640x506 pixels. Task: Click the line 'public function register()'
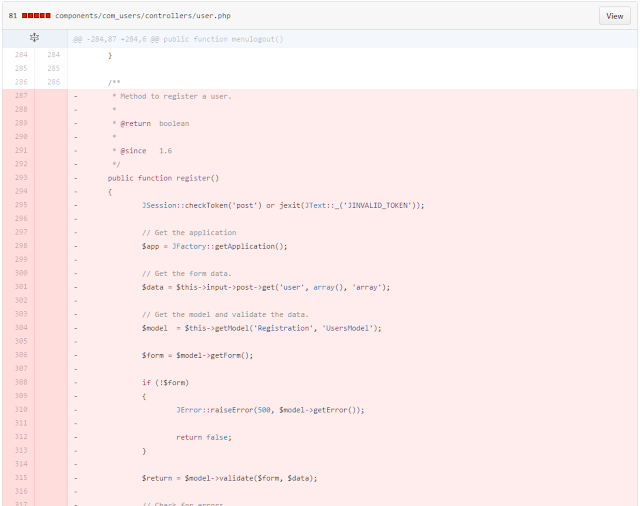coord(163,178)
